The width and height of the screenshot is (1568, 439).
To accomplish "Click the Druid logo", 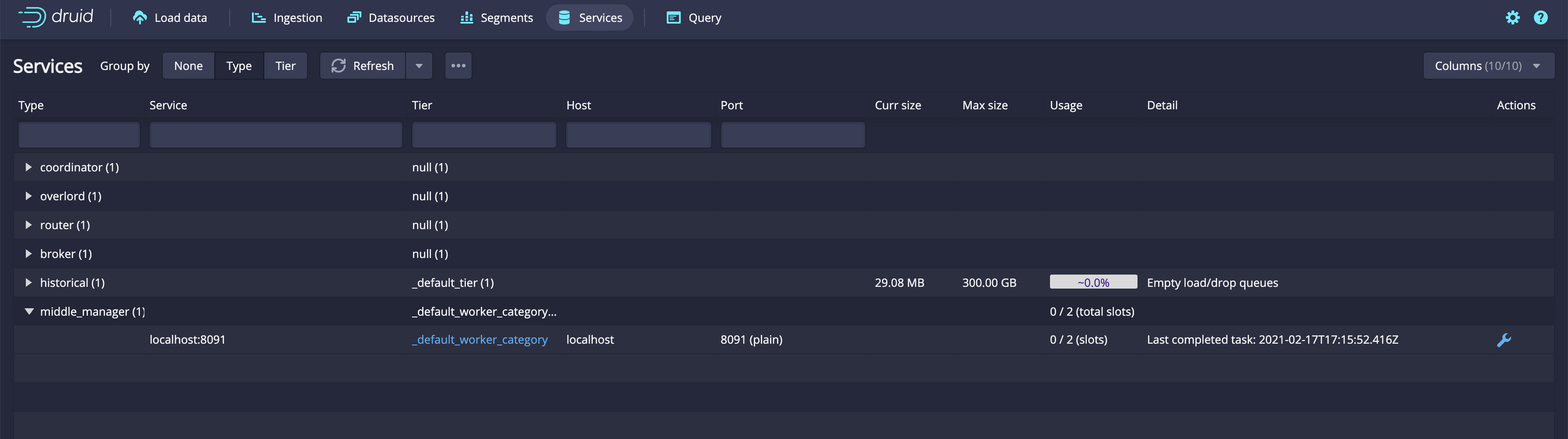I will pyautogui.click(x=56, y=17).
